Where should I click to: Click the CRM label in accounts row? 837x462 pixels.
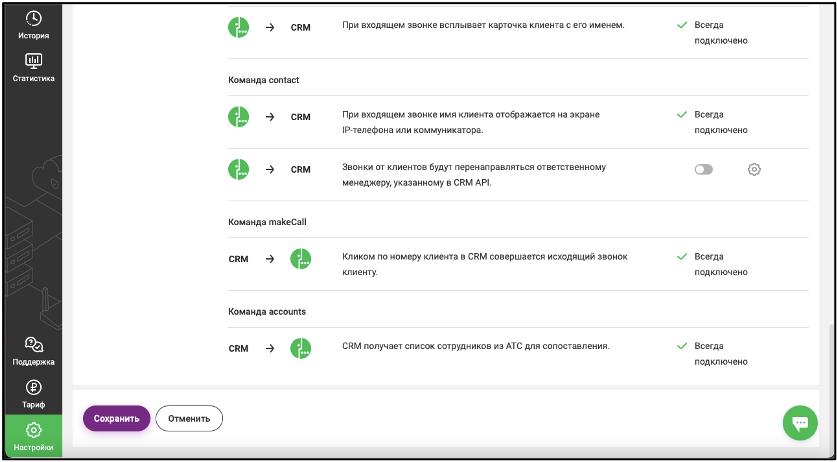pos(238,349)
